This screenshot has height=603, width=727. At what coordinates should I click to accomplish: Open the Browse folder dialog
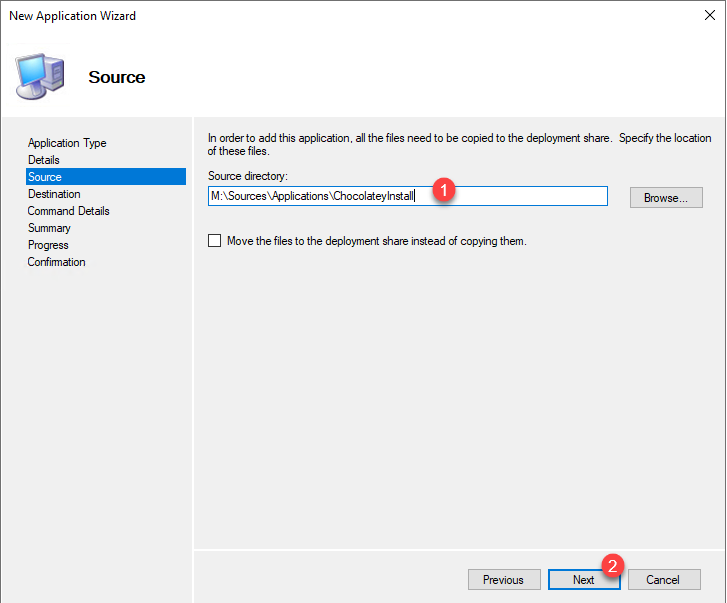[x=665, y=198]
